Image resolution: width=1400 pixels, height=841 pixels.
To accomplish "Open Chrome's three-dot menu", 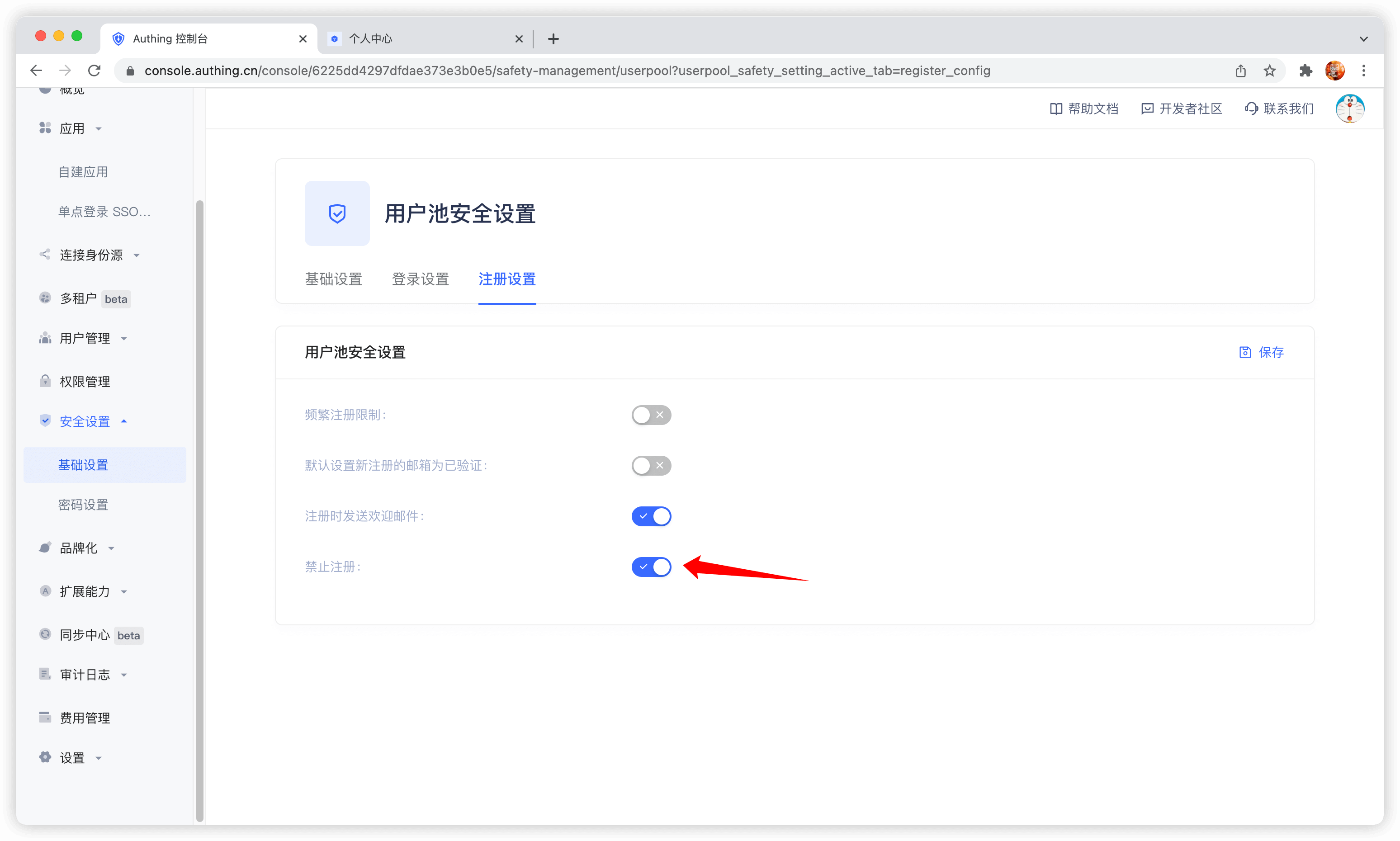I will click(1364, 70).
